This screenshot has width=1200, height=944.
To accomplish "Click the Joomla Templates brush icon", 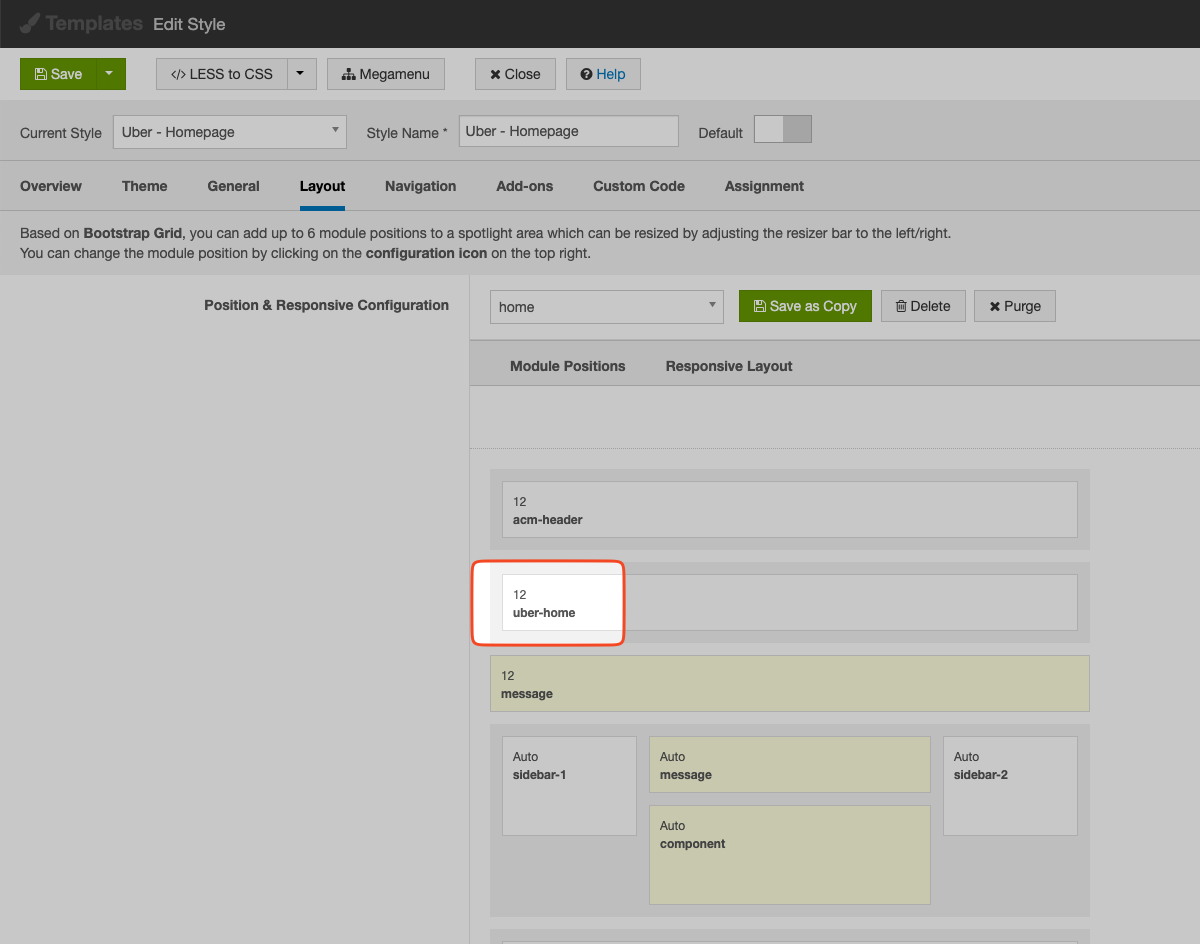I will tap(30, 24).
